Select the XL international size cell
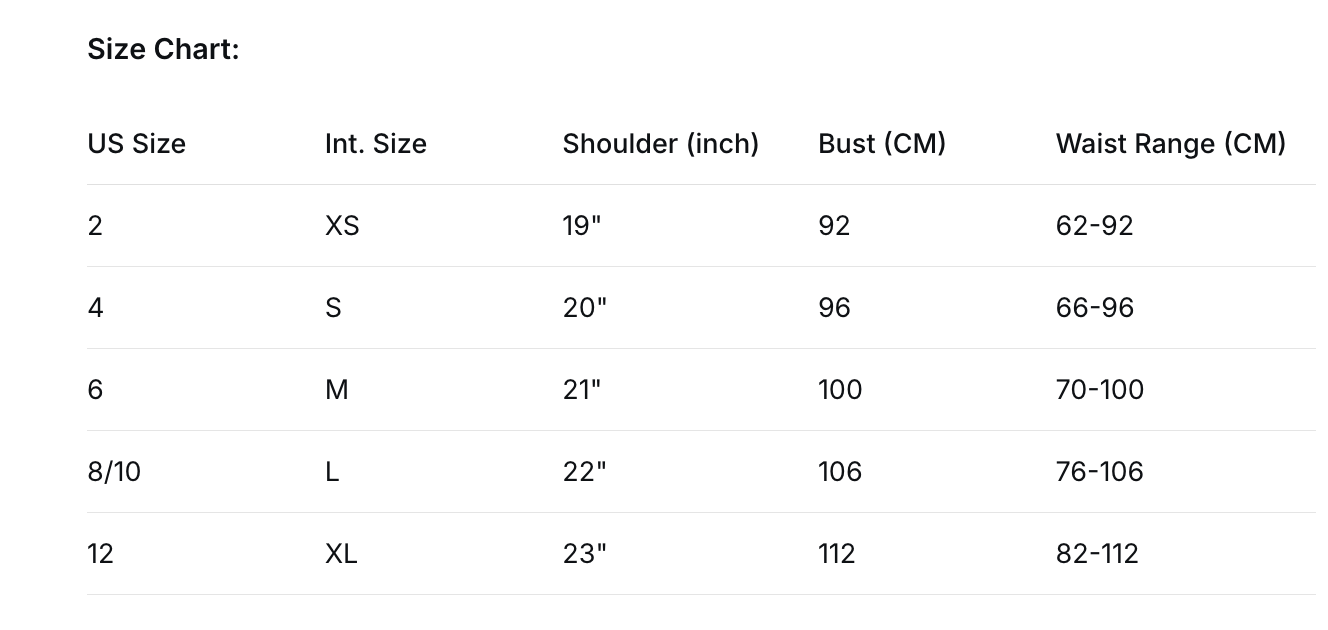1328x630 pixels. tap(341, 554)
